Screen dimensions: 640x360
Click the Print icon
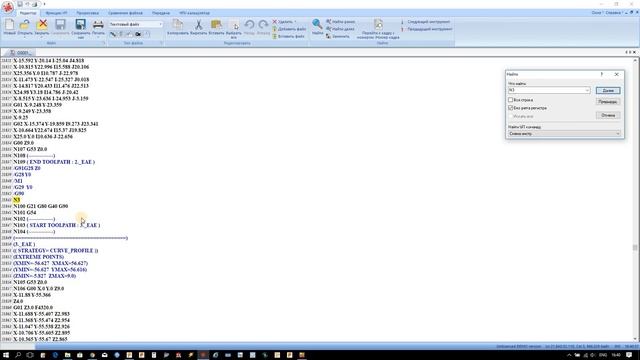point(98,25)
